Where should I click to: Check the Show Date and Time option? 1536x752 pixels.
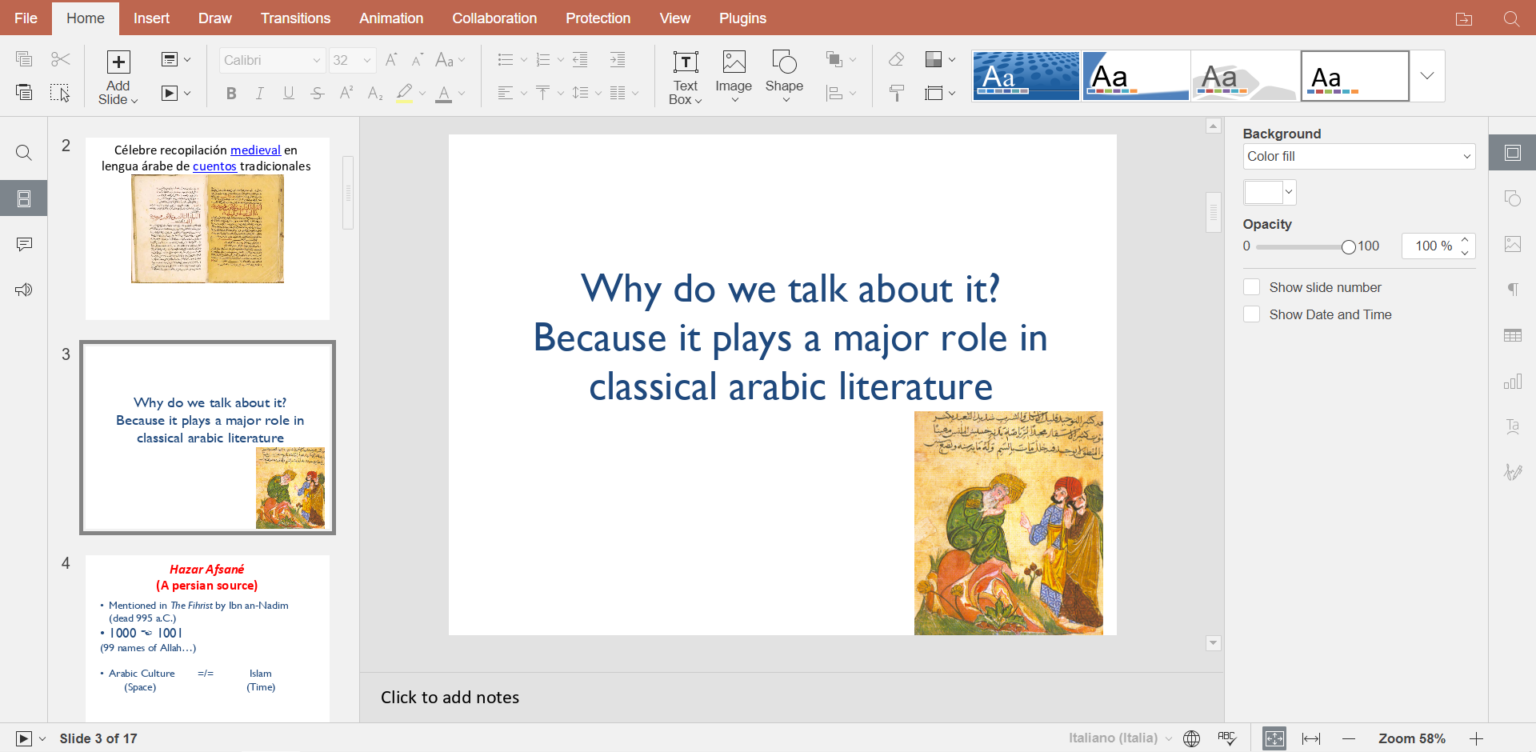1251,314
